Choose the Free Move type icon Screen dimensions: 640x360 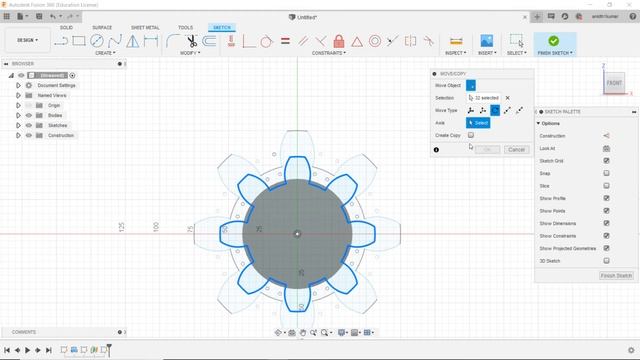click(470, 110)
